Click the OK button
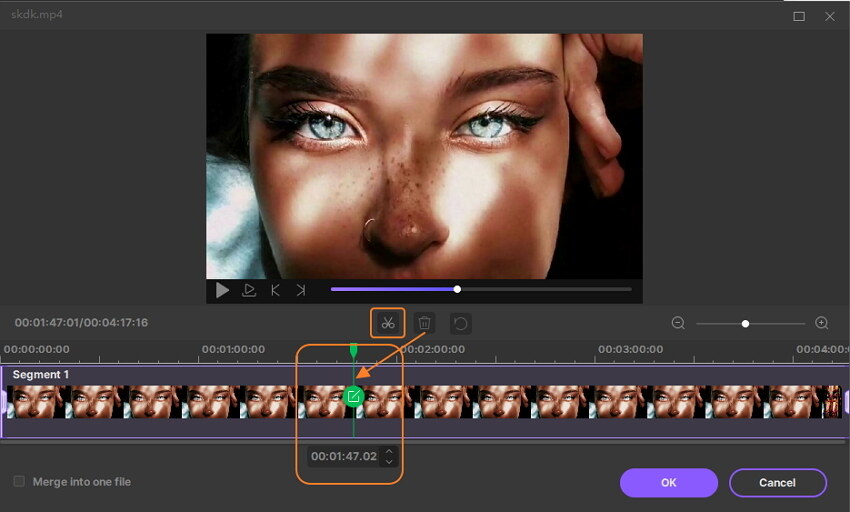The height and width of the screenshot is (512, 850). (x=668, y=483)
